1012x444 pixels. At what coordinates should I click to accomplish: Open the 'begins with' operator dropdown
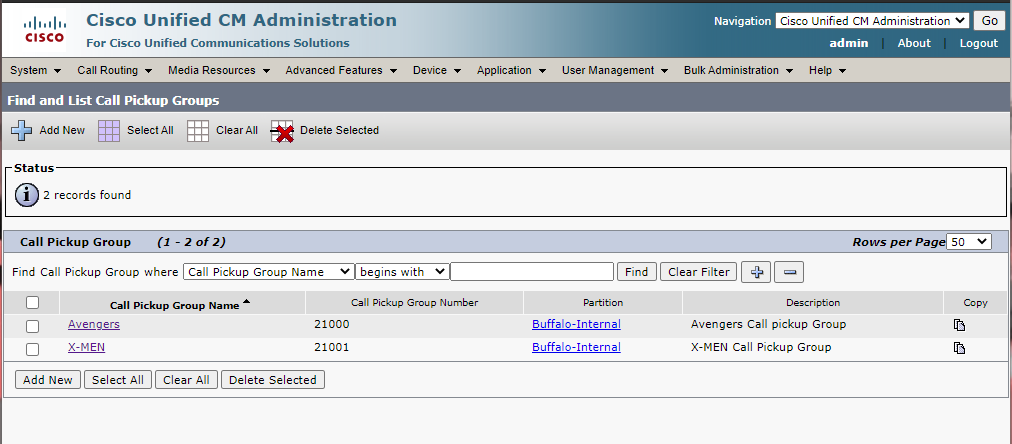(402, 272)
